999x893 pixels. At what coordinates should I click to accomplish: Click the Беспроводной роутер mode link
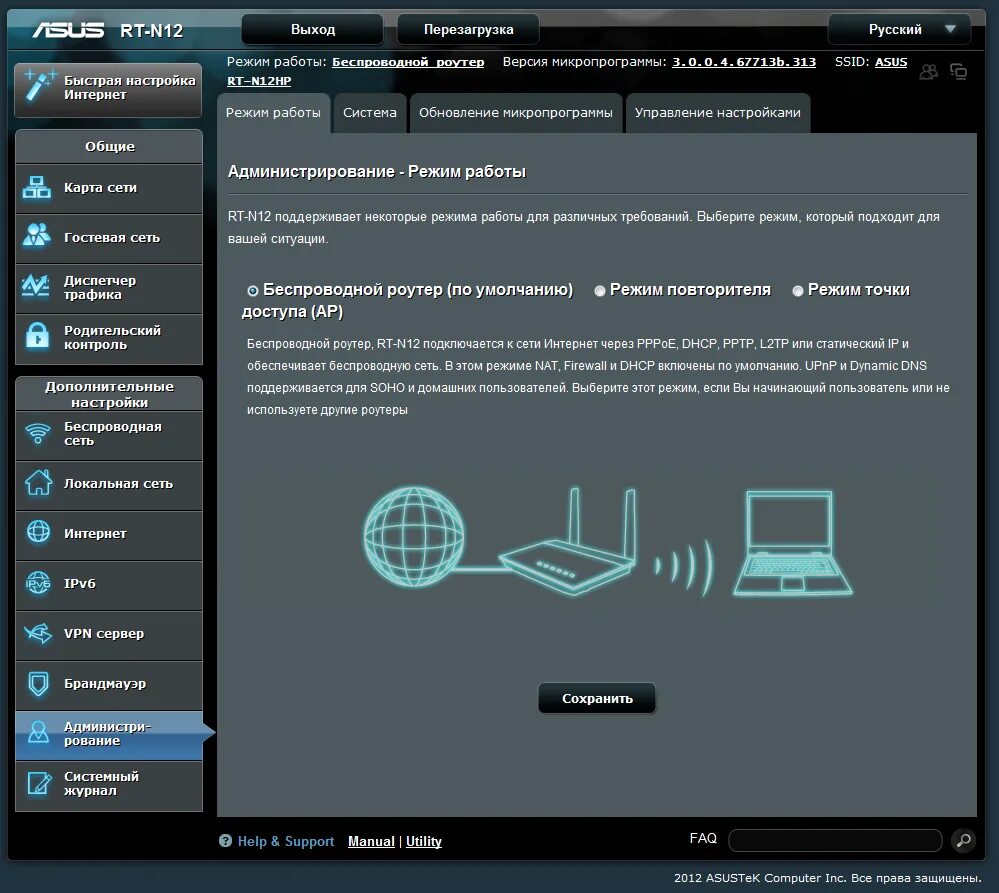click(x=408, y=62)
